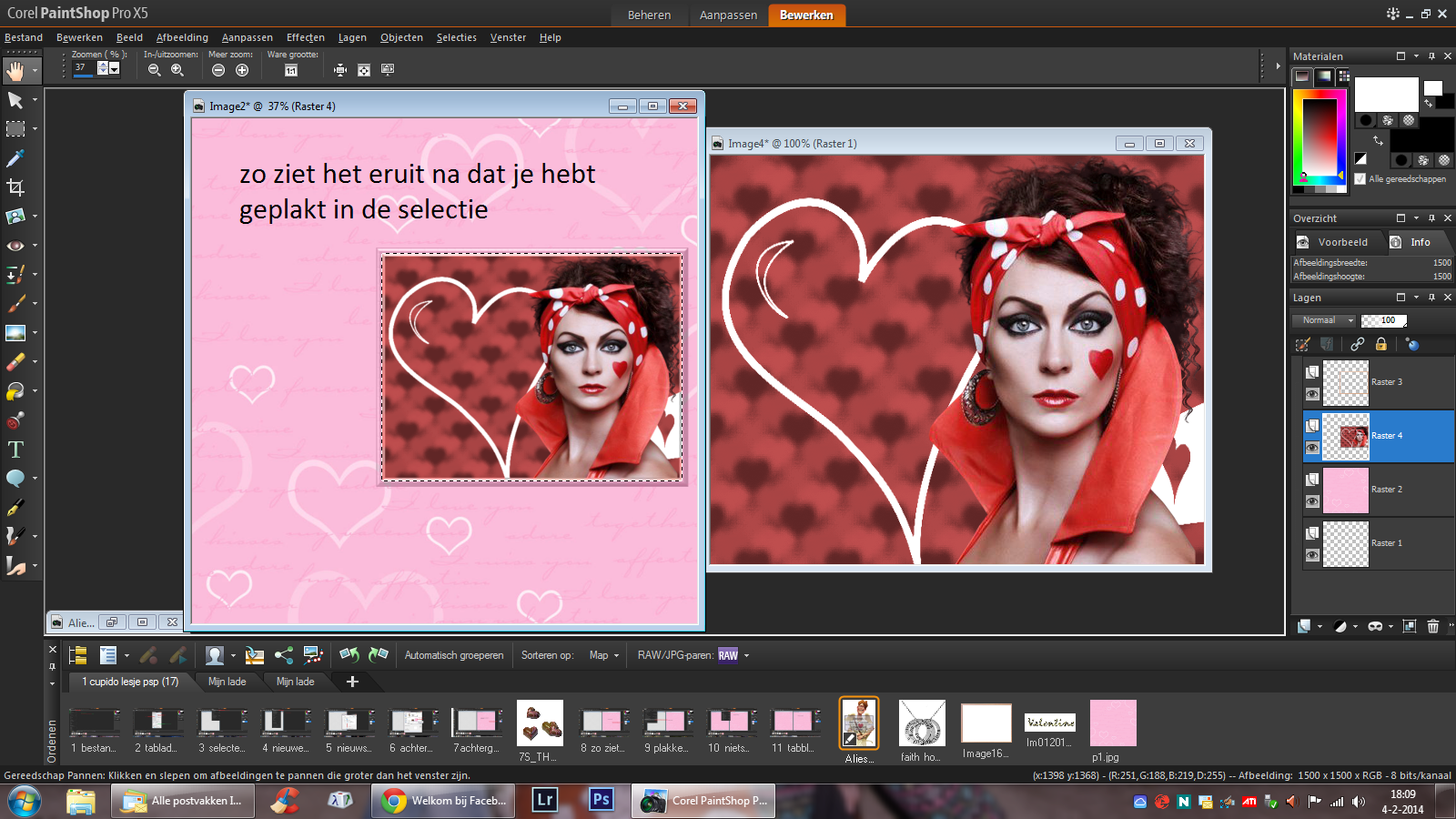Open the Windows Start menu

pyautogui.click(x=25, y=802)
